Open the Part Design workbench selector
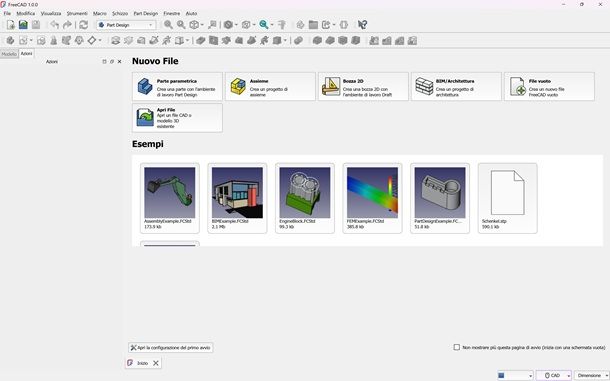 coord(126,25)
